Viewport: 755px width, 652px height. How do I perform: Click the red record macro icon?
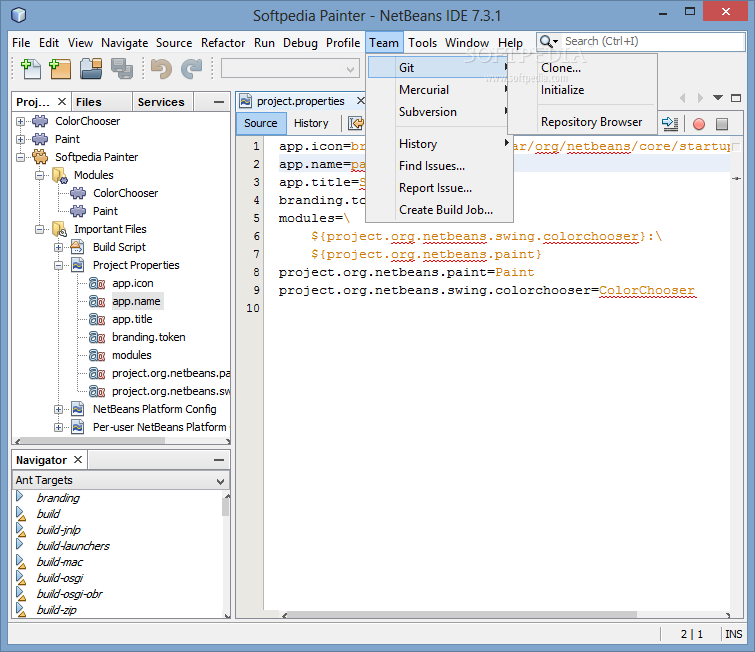point(699,124)
